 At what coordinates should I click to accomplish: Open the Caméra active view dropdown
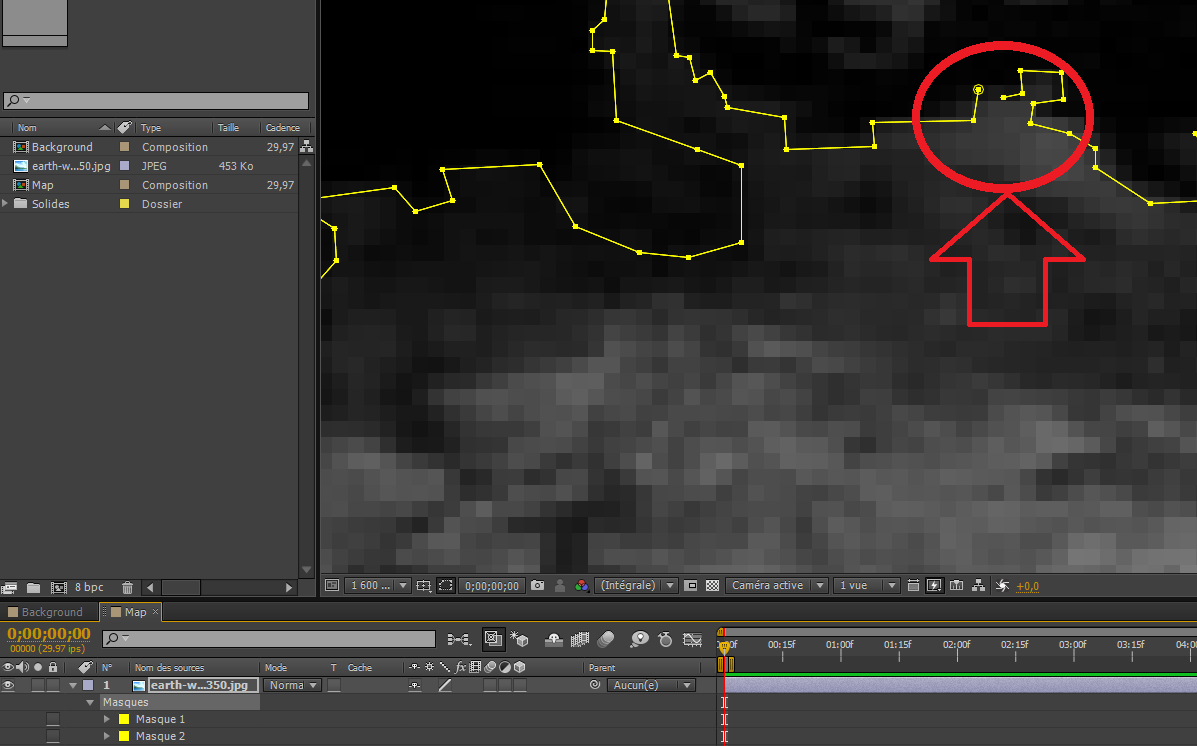pos(777,586)
